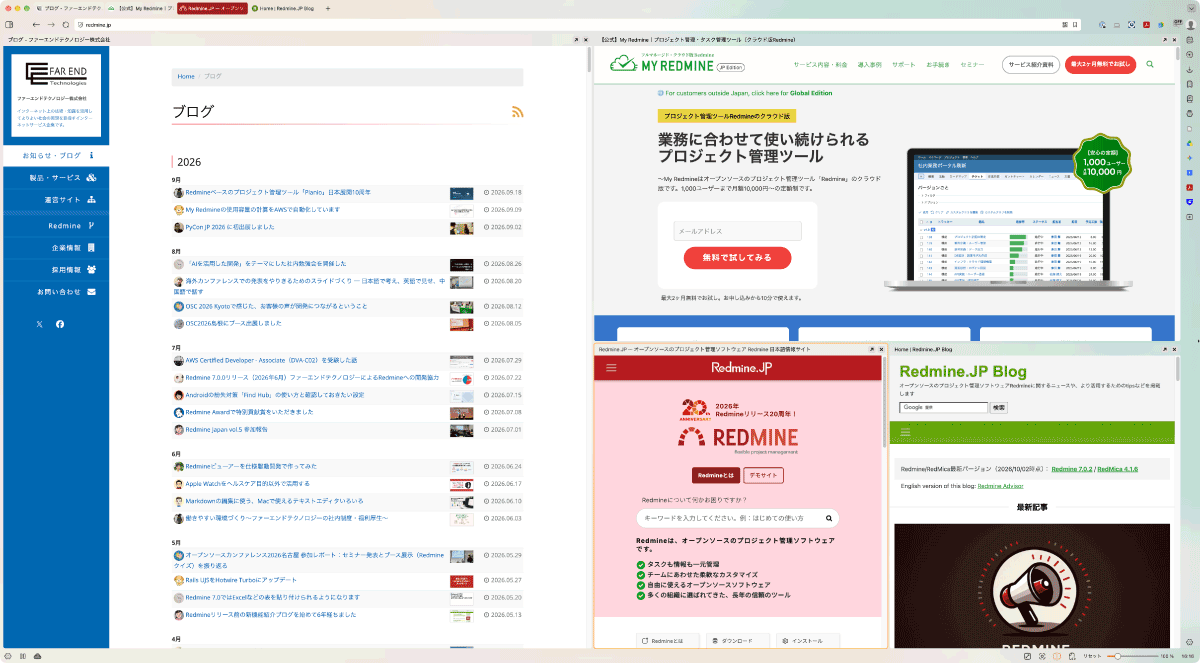
Task: Click the blue shield icon in the right side panel
Action: (1190, 202)
